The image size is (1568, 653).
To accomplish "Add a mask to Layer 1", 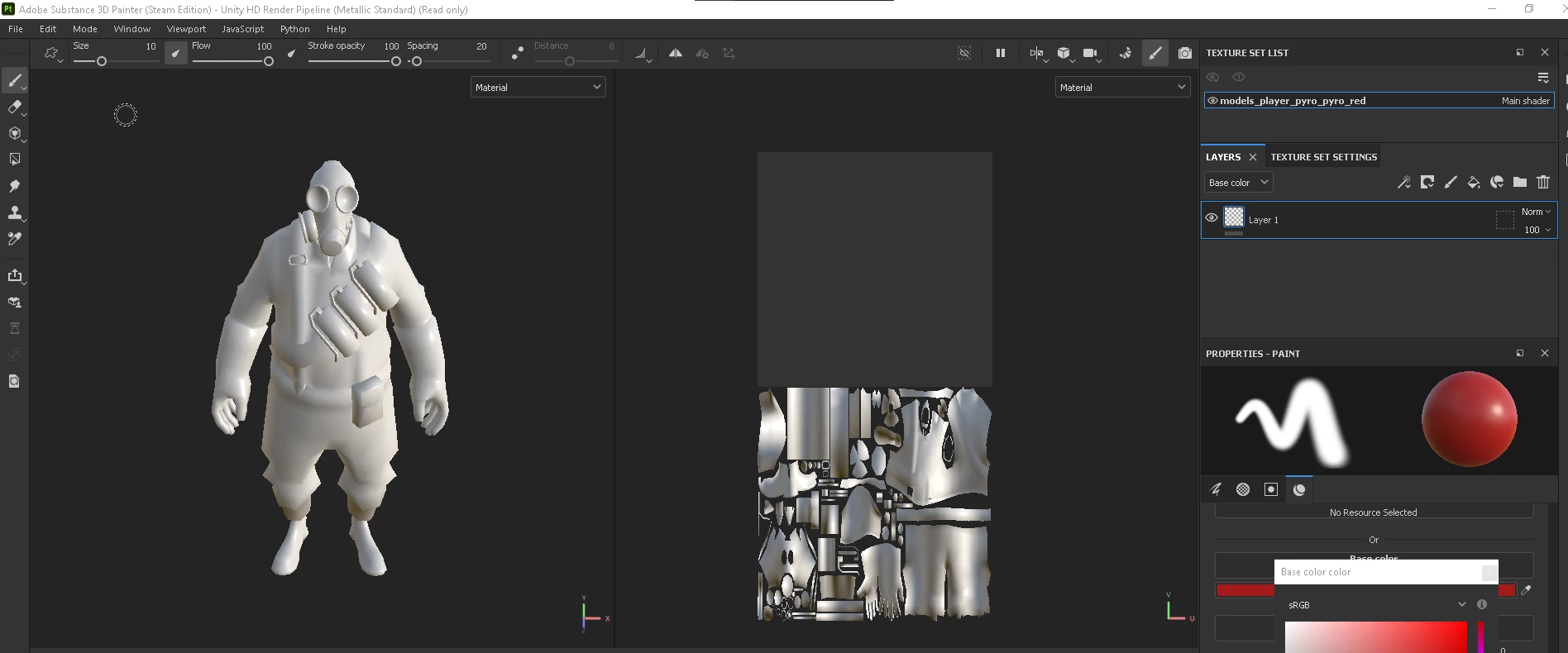I will [1427, 182].
